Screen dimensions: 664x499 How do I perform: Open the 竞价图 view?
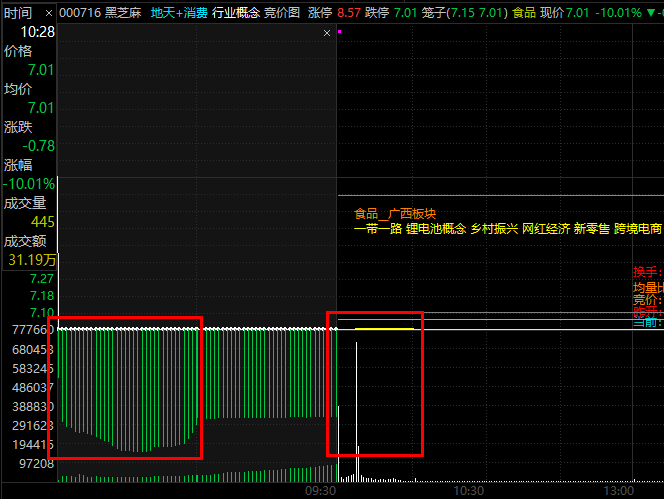pyautogui.click(x=282, y=13)
